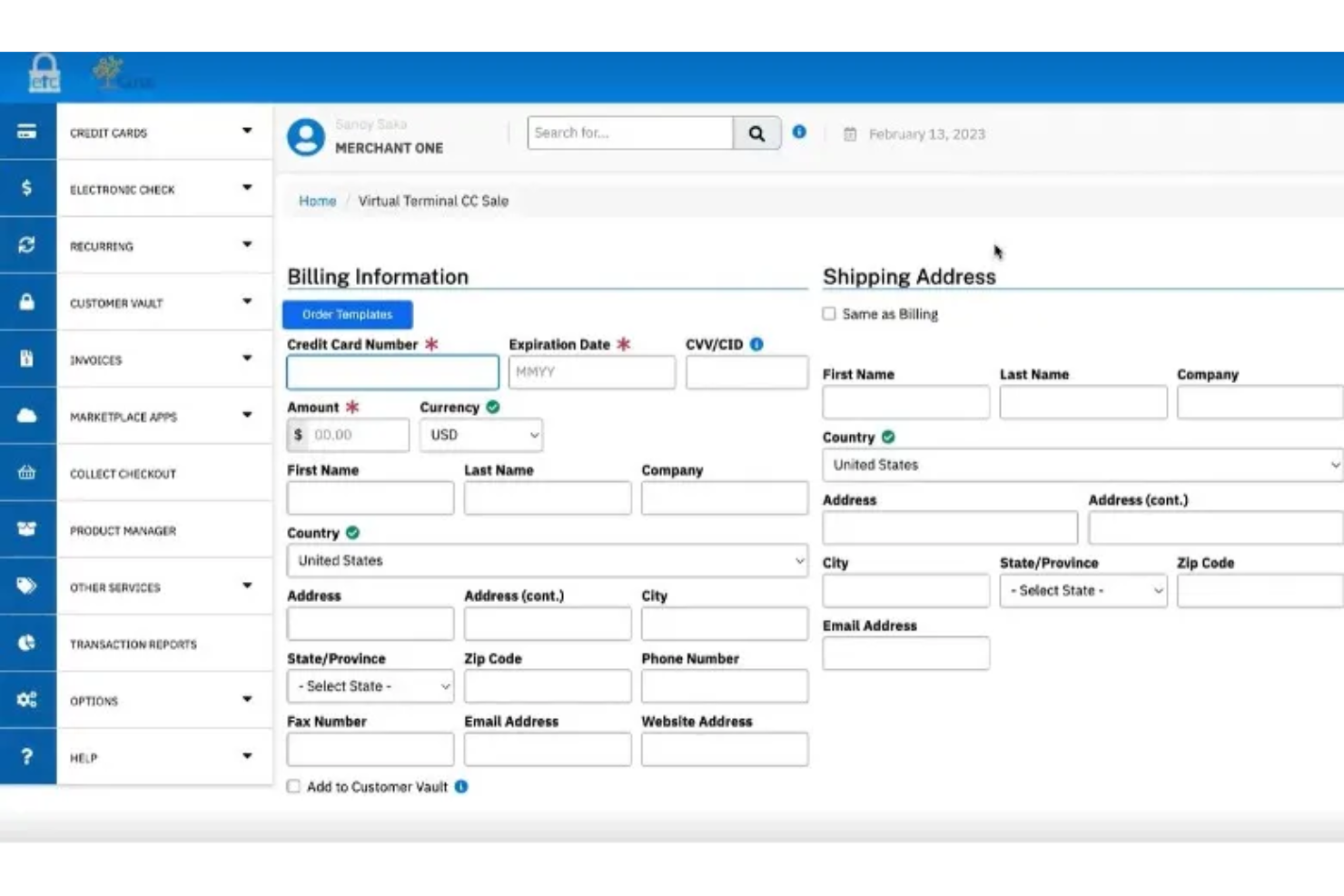Click into the Credit Card Number field

(x=391, y=372)
